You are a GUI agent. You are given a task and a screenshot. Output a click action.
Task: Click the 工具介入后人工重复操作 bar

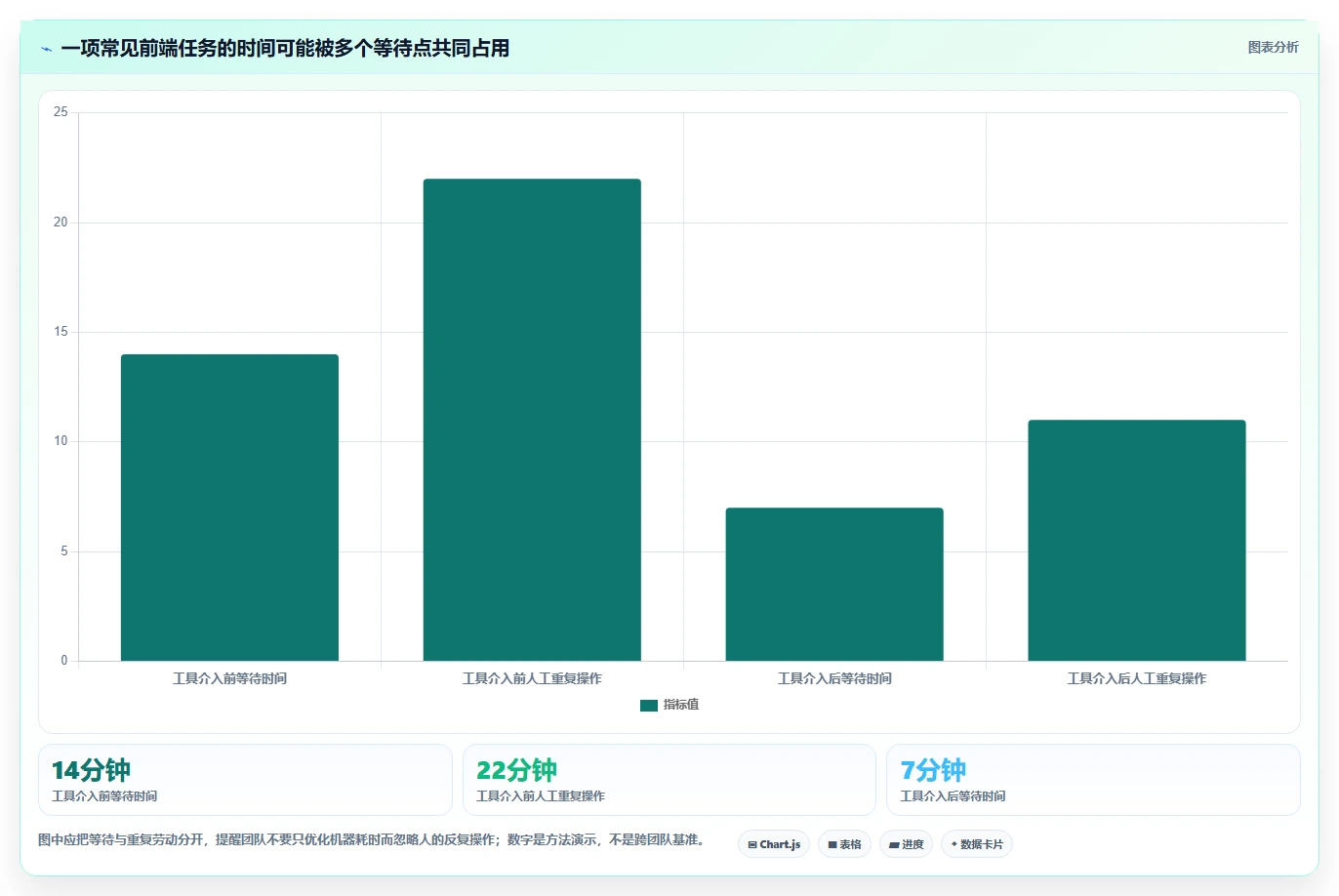click(1137, 541)
